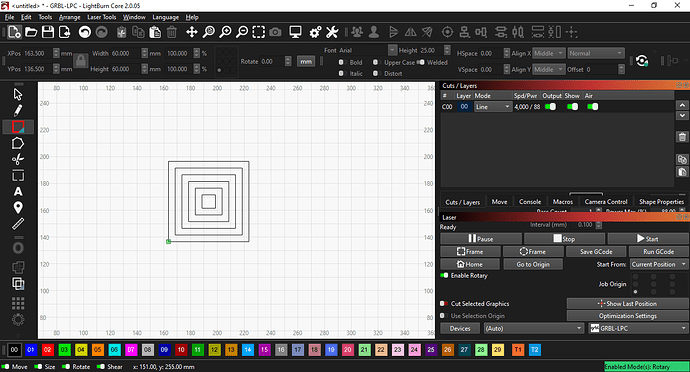This screenshot has width=690, height=372.
Task: Select the Measure ruler tool
Action: (x=18, y=224)
